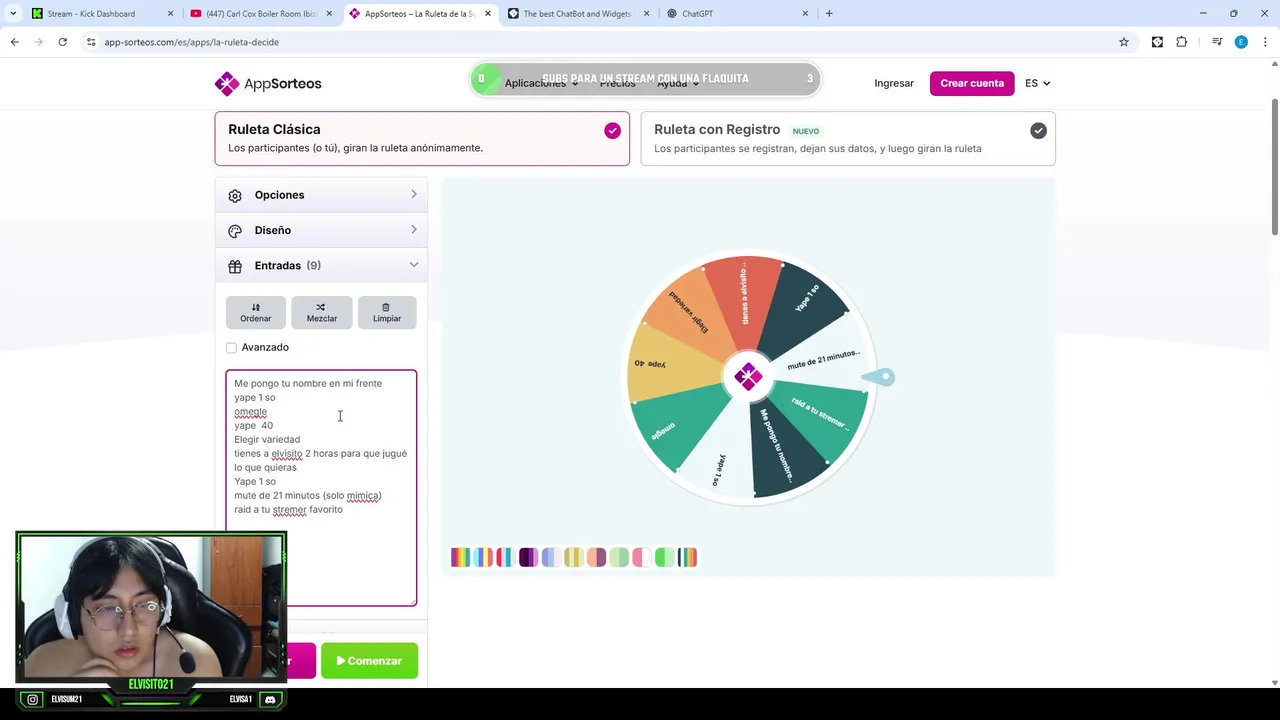
Task: Click the entry line 'yape 40'
Action: 253,425
